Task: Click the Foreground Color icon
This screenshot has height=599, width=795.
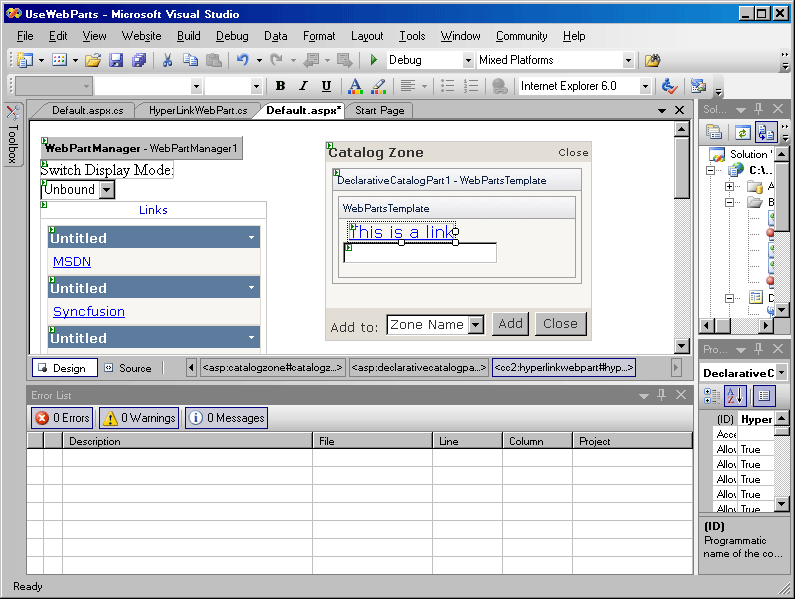Action: [x=354, y=86]
